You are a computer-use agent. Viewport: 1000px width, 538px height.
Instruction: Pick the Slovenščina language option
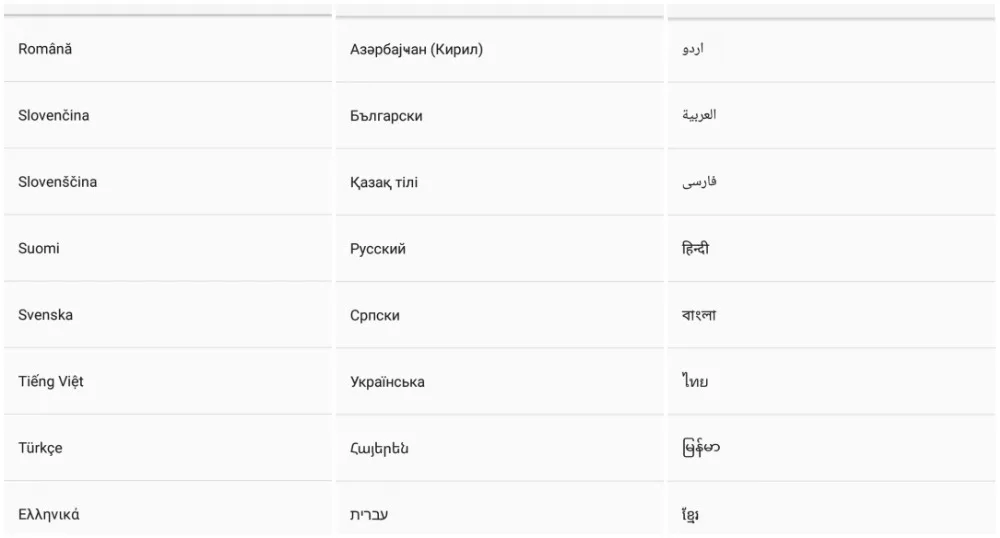pos(58,182)
